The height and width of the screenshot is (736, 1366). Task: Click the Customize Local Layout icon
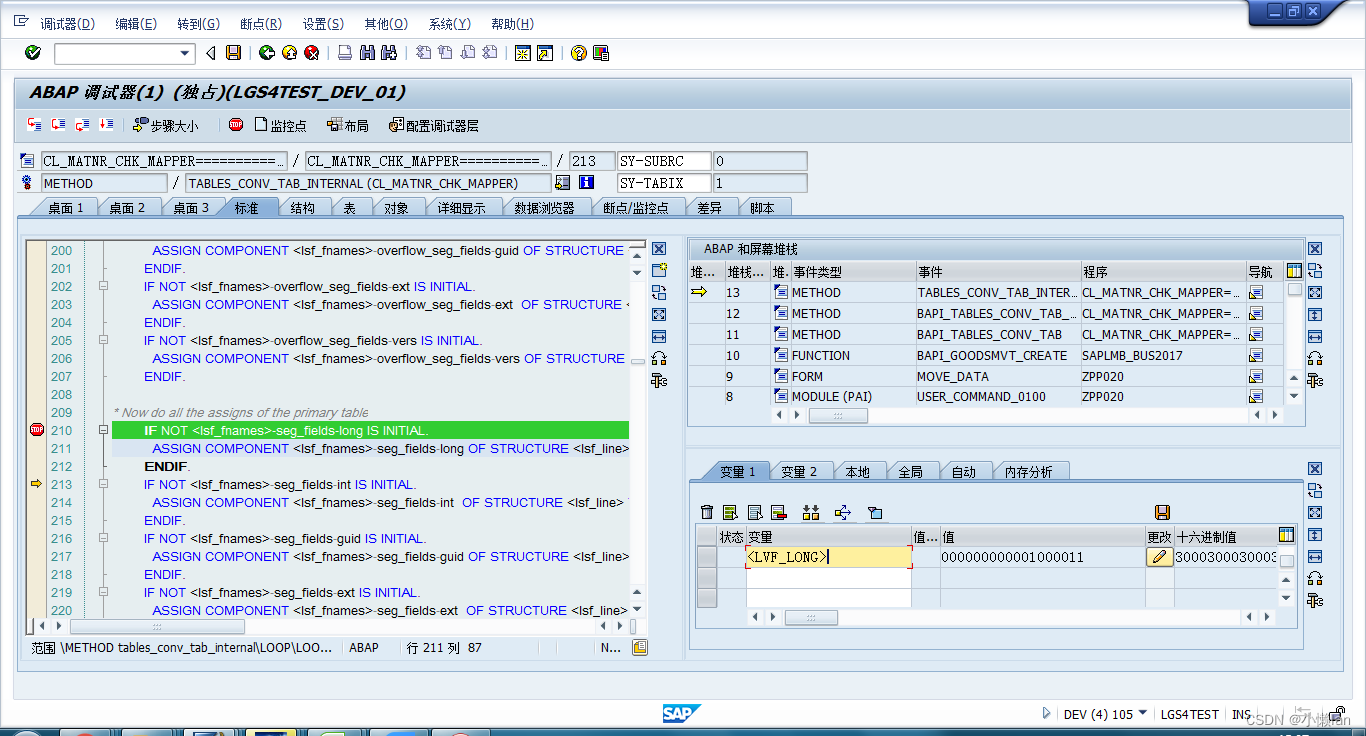pyautogui.click(x=600, y=53)
